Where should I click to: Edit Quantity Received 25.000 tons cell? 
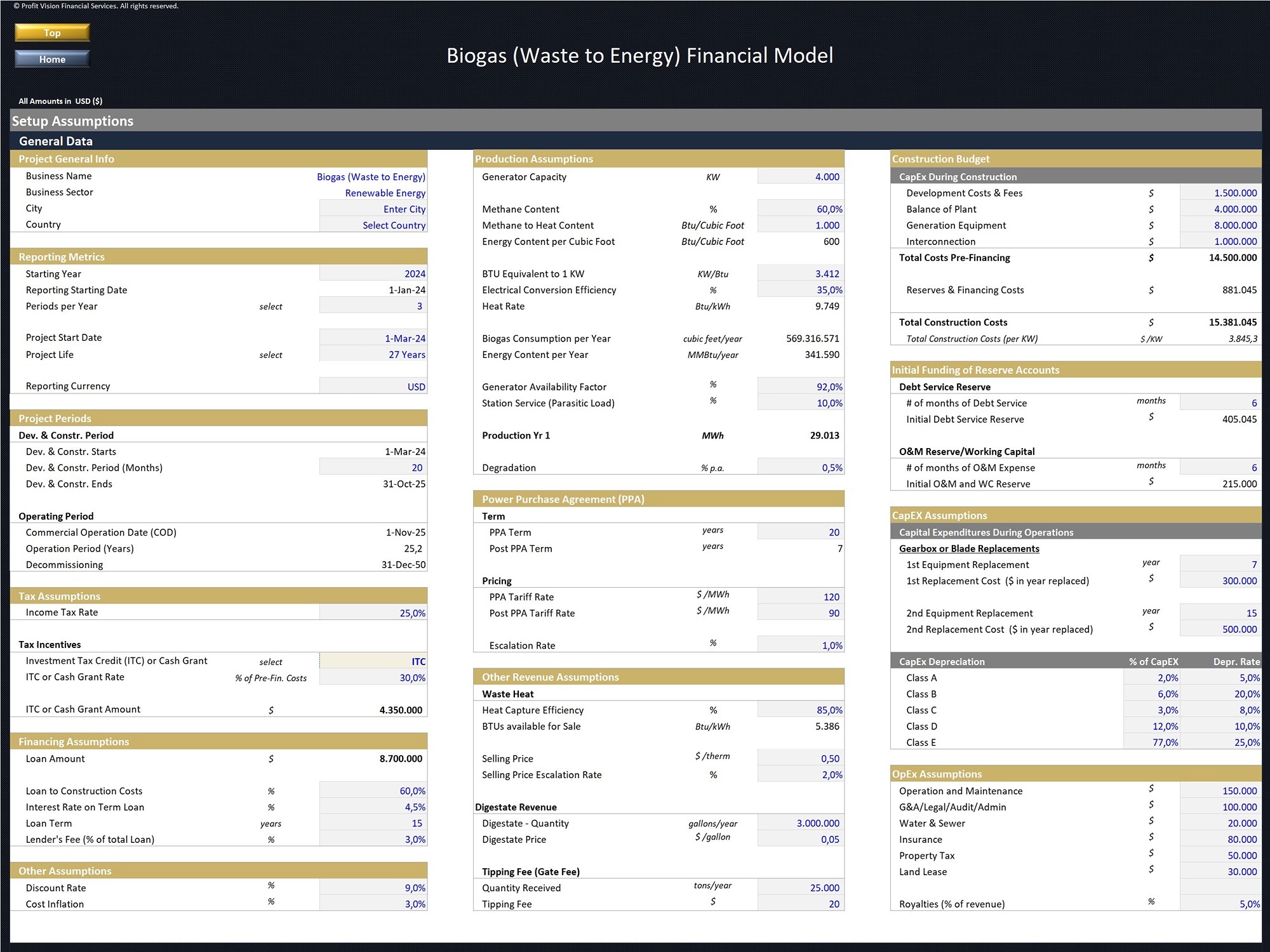[801, 888]
